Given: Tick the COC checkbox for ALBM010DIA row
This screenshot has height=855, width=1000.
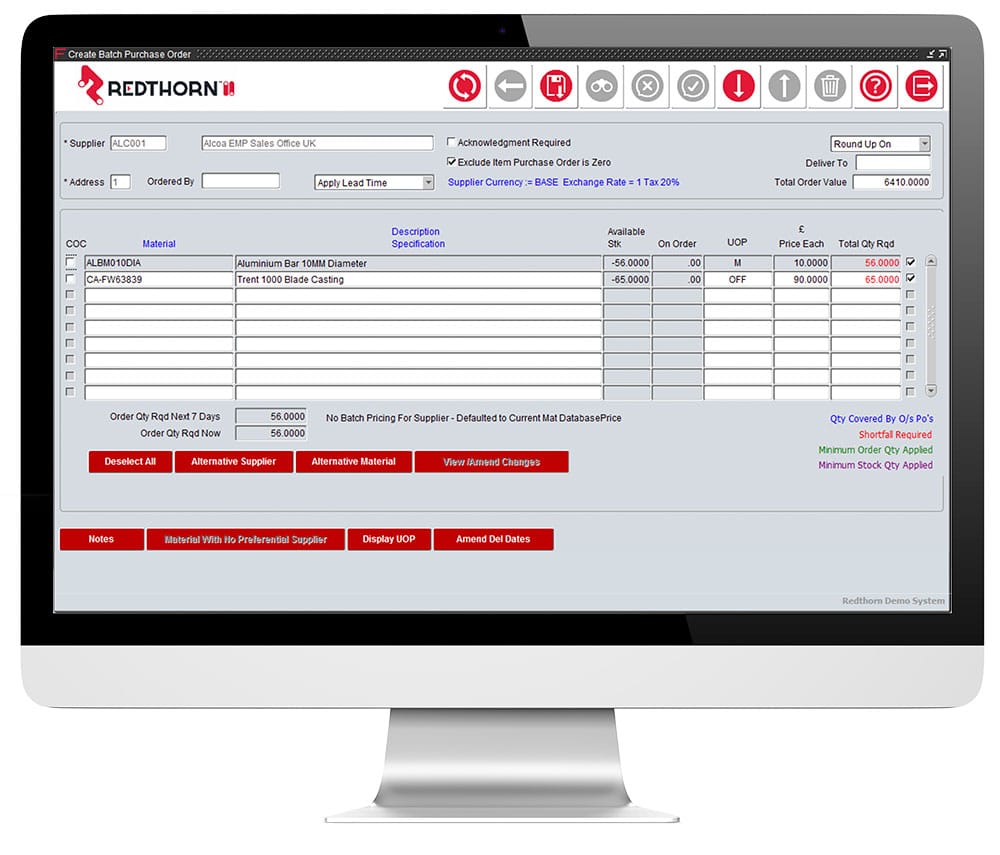Looking at the screenshot, I should [70, 262].
